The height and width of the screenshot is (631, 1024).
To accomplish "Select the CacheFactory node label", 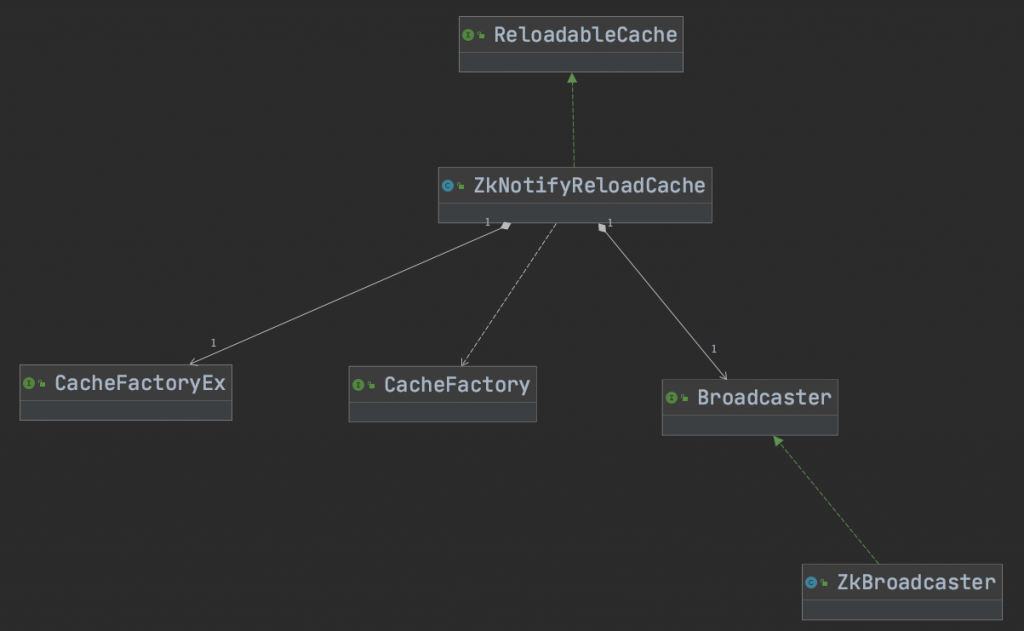I will click(456, 384).
